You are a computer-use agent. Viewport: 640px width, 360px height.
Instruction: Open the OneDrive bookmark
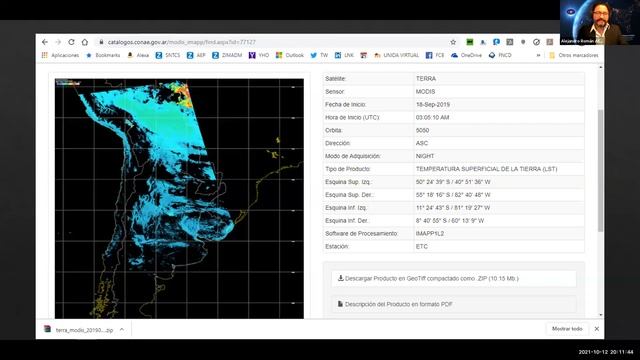[x=467, y=55]
